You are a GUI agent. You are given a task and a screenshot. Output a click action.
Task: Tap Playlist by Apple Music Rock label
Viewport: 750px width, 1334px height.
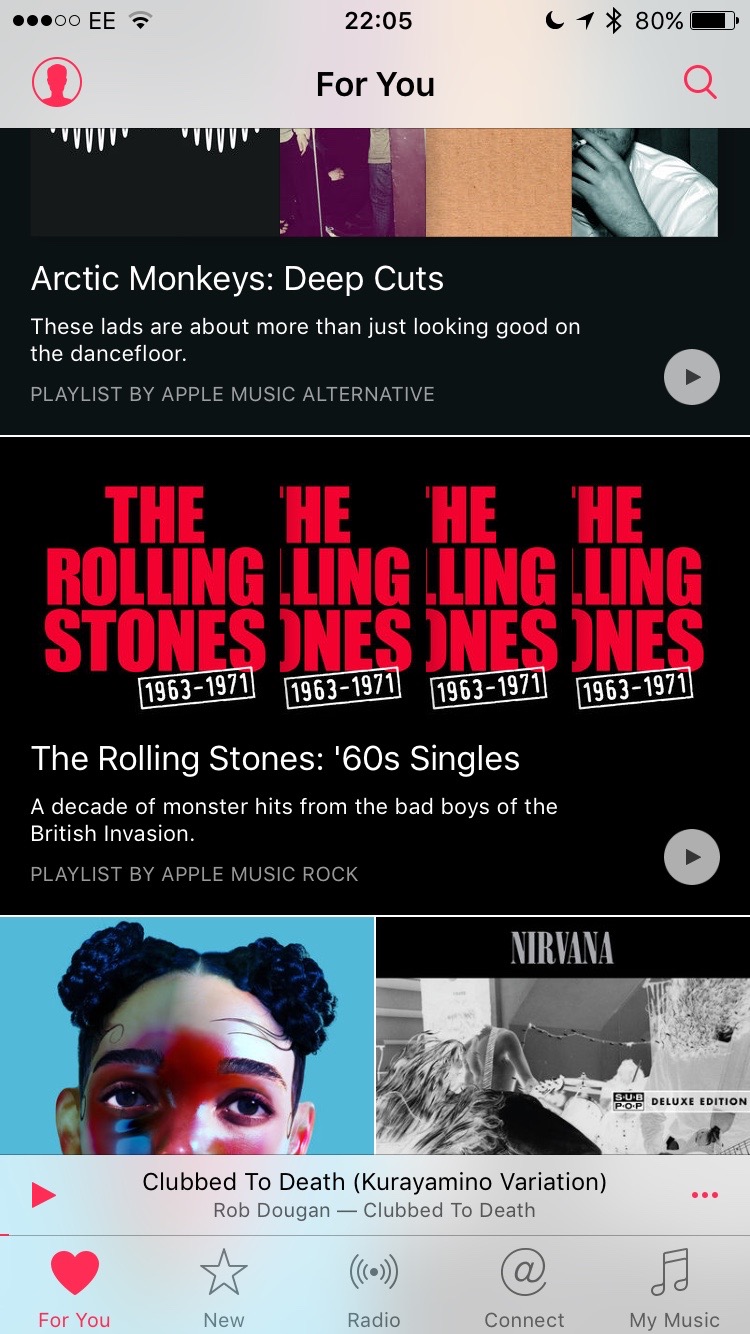(194, 874)
